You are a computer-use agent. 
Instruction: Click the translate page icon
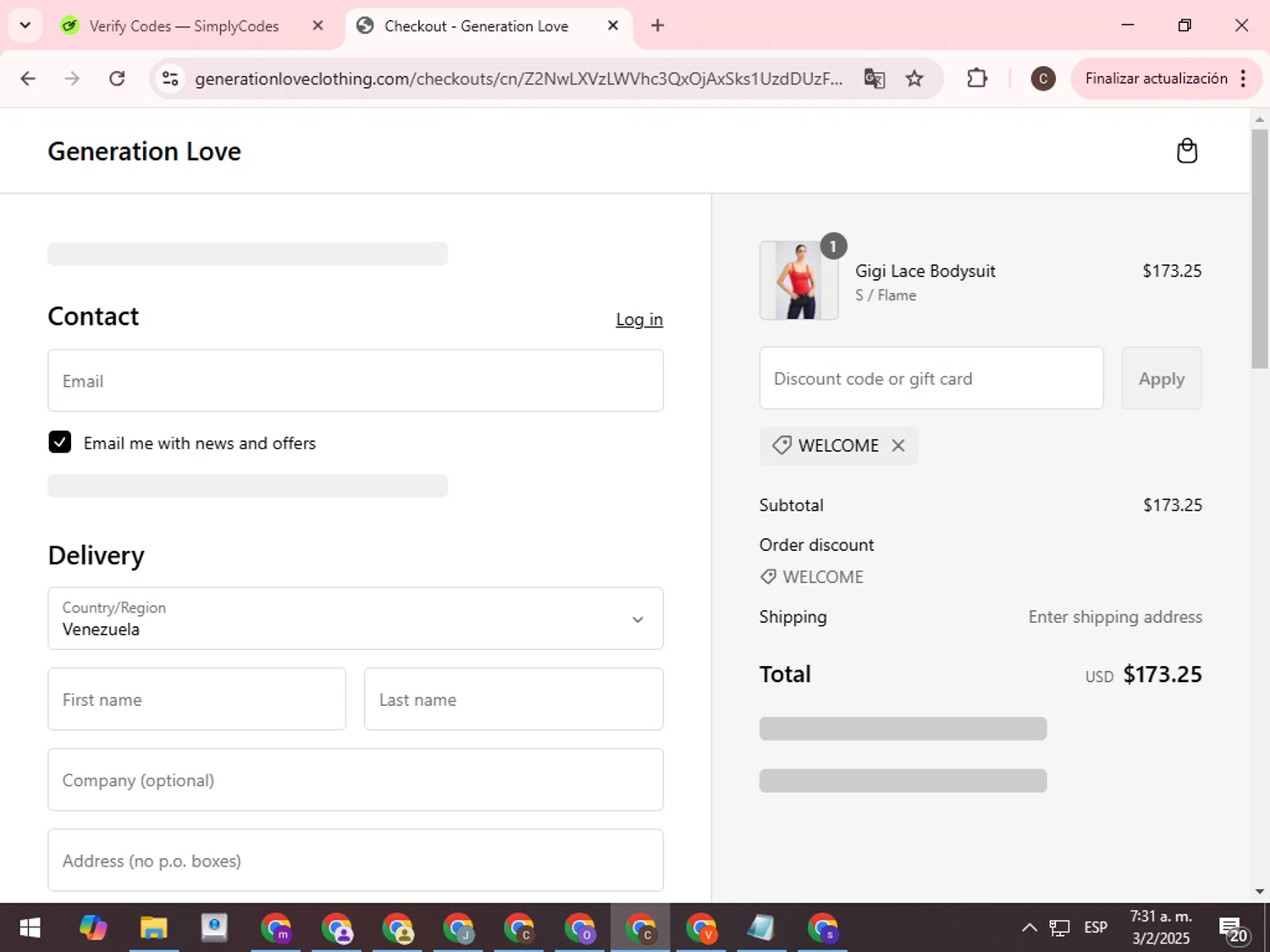875,79
